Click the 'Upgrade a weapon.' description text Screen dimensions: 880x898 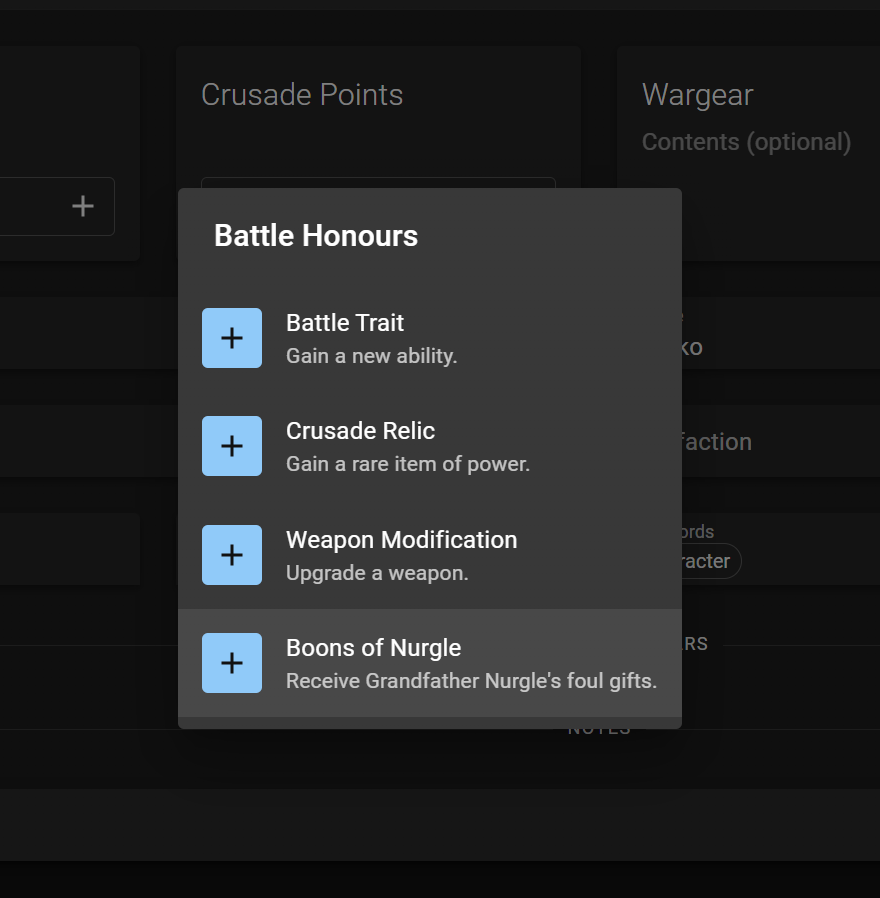(377, 573)
